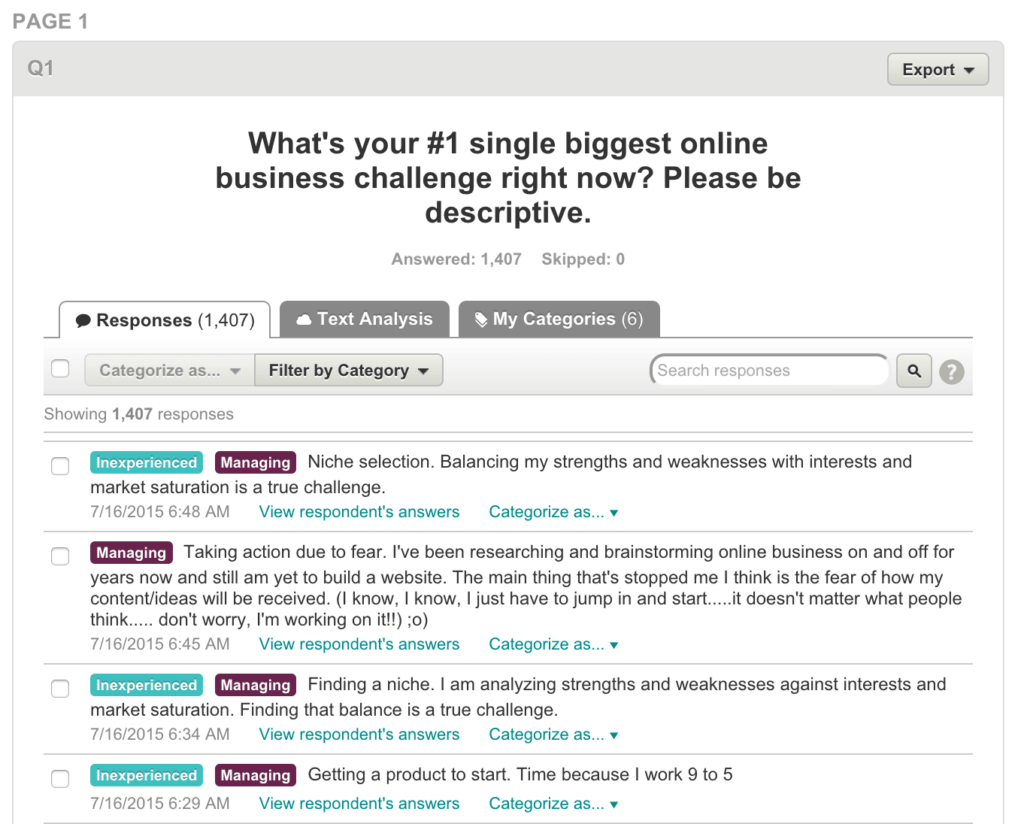Click Managing tag on Taking action response
Image resolution: width=1024 pixels, height=824 pixels.
(x=131, y=552)
